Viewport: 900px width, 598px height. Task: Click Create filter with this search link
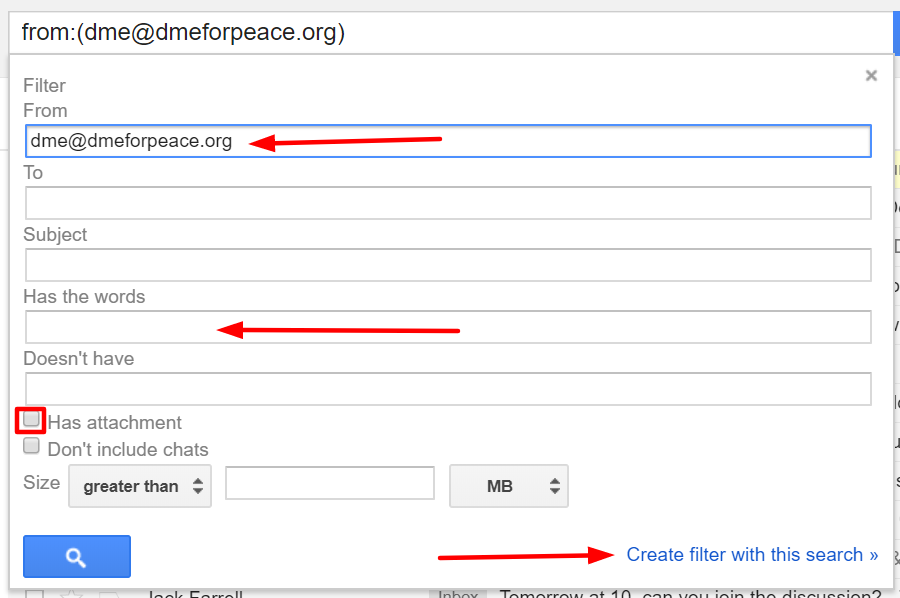click(x=752, y=554)
